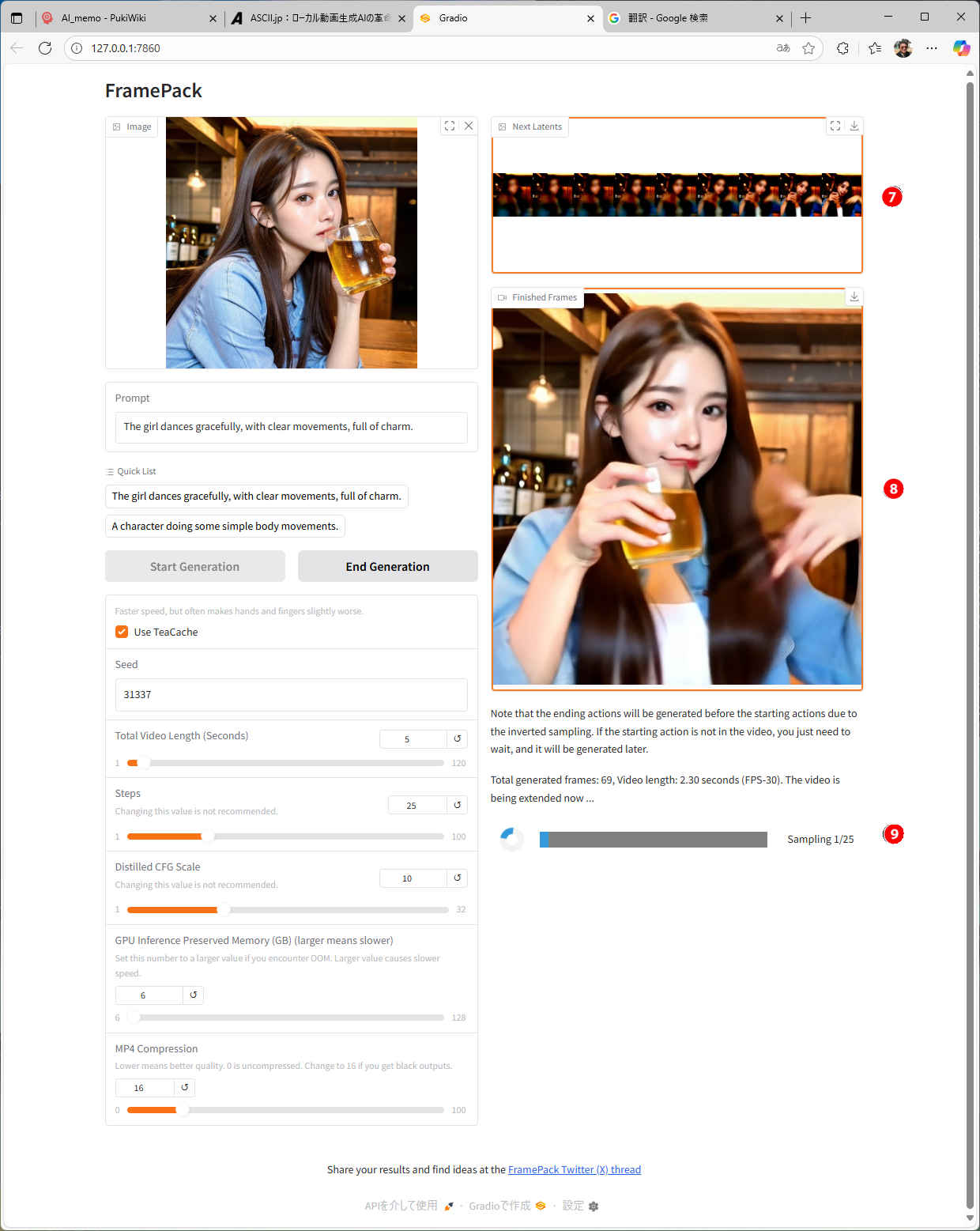The height and width of the screenshot is (1231, 980).
Task: Download the Next Latents image
Action: coord(854,126)
